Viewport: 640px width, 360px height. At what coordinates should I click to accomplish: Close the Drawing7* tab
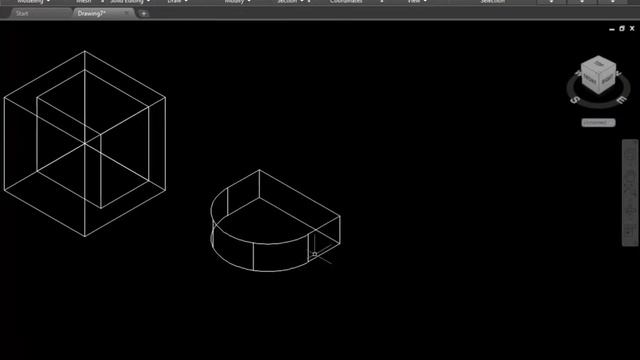point(127,13)
